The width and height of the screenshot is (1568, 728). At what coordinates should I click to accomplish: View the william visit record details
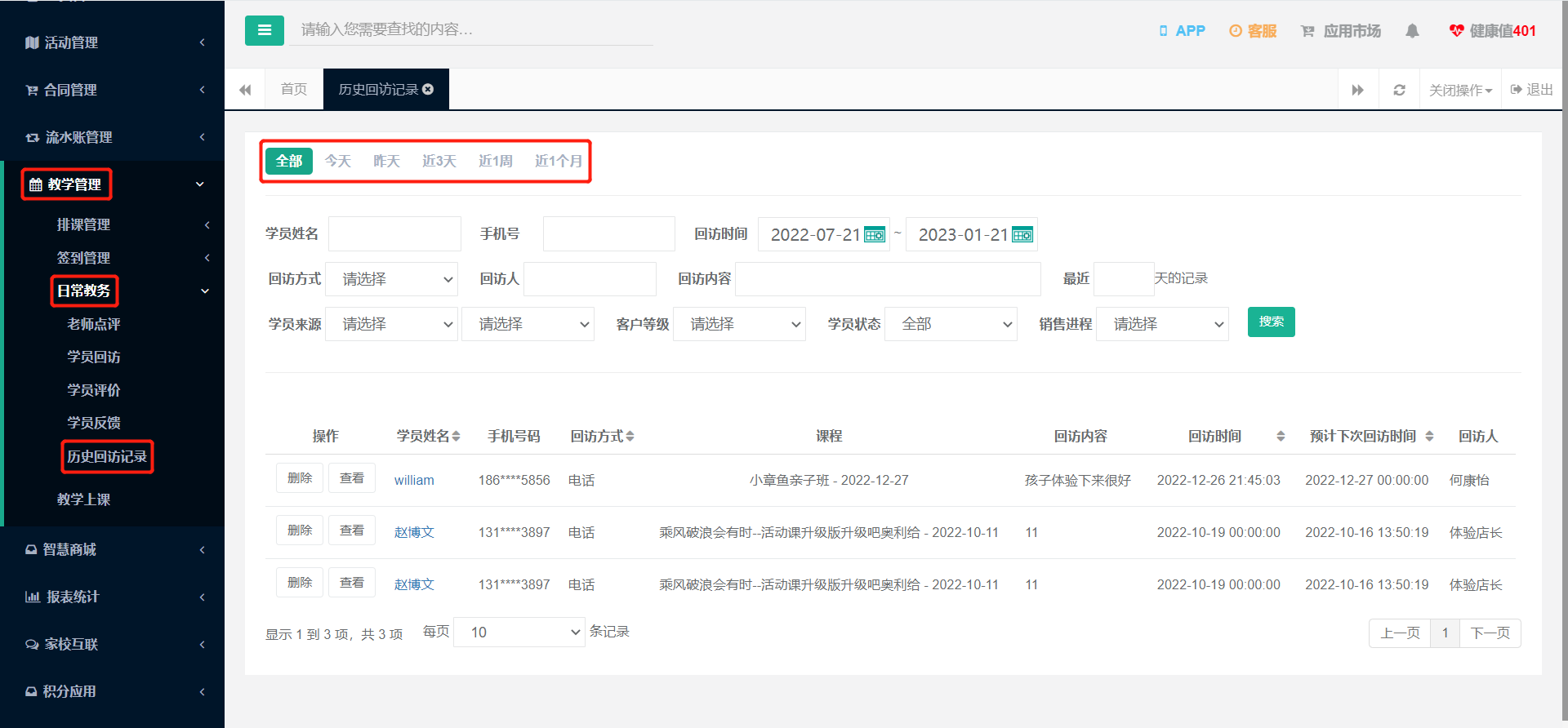[352, 478]
